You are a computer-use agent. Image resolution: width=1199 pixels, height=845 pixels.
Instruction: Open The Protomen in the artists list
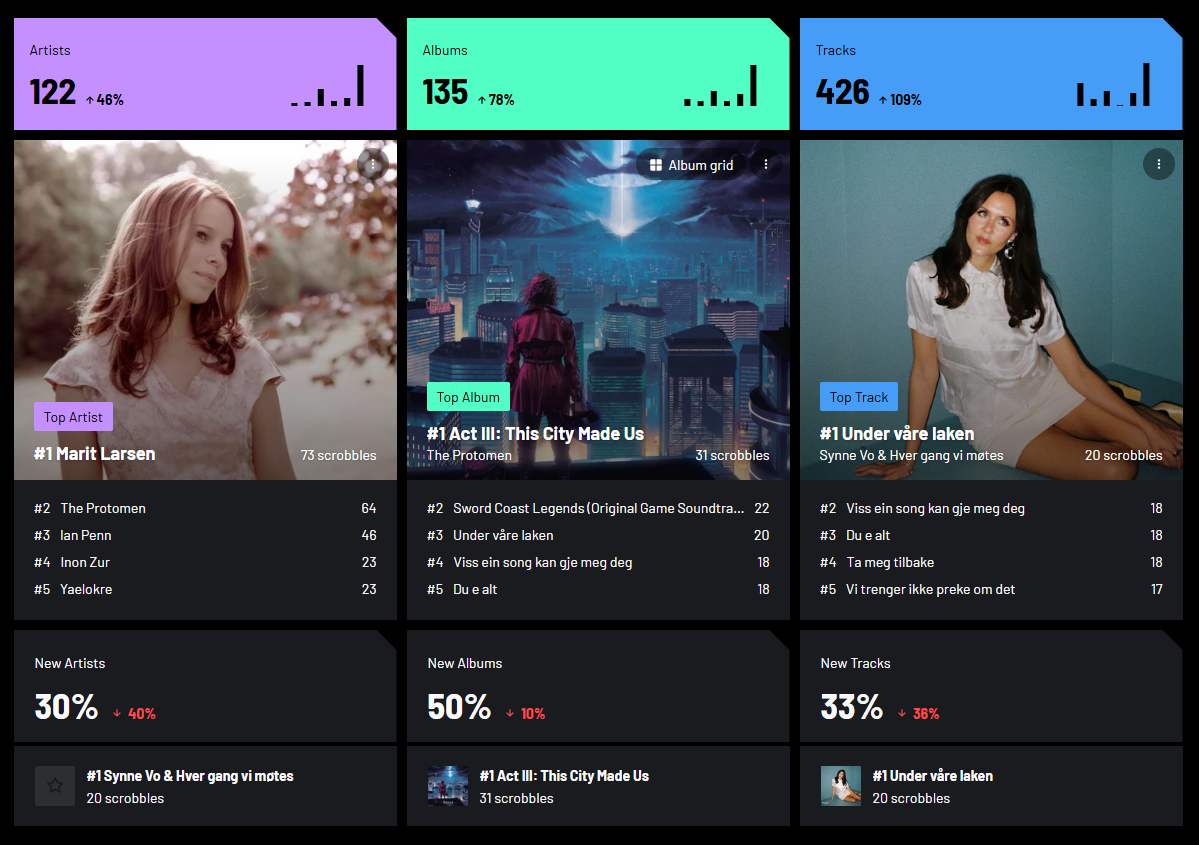pos(103,509)
